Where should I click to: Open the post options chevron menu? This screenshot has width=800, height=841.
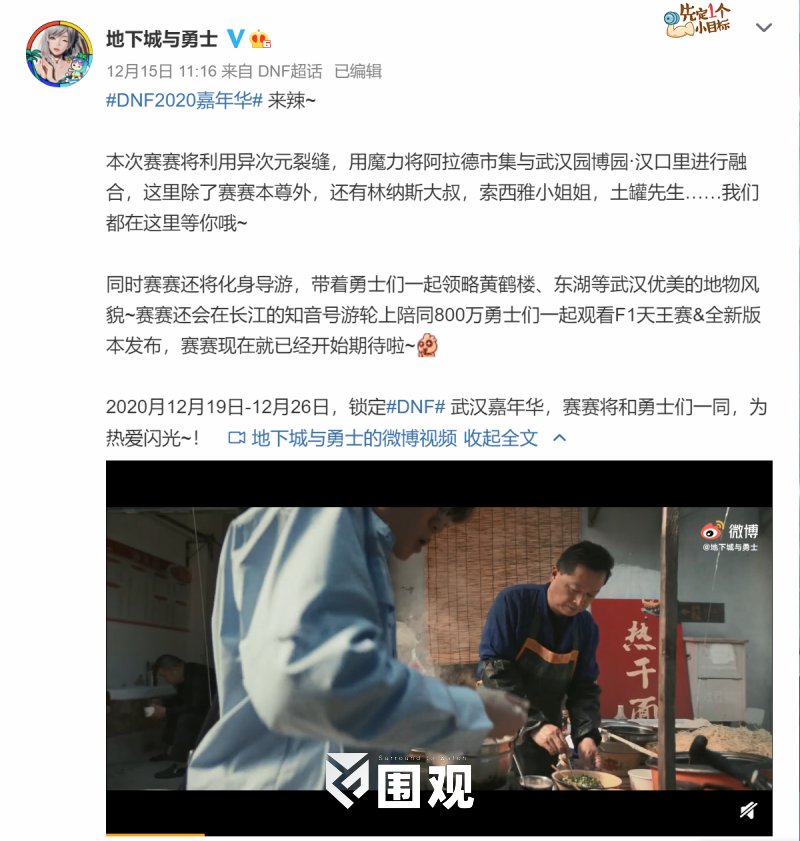(x=764, y=27)
